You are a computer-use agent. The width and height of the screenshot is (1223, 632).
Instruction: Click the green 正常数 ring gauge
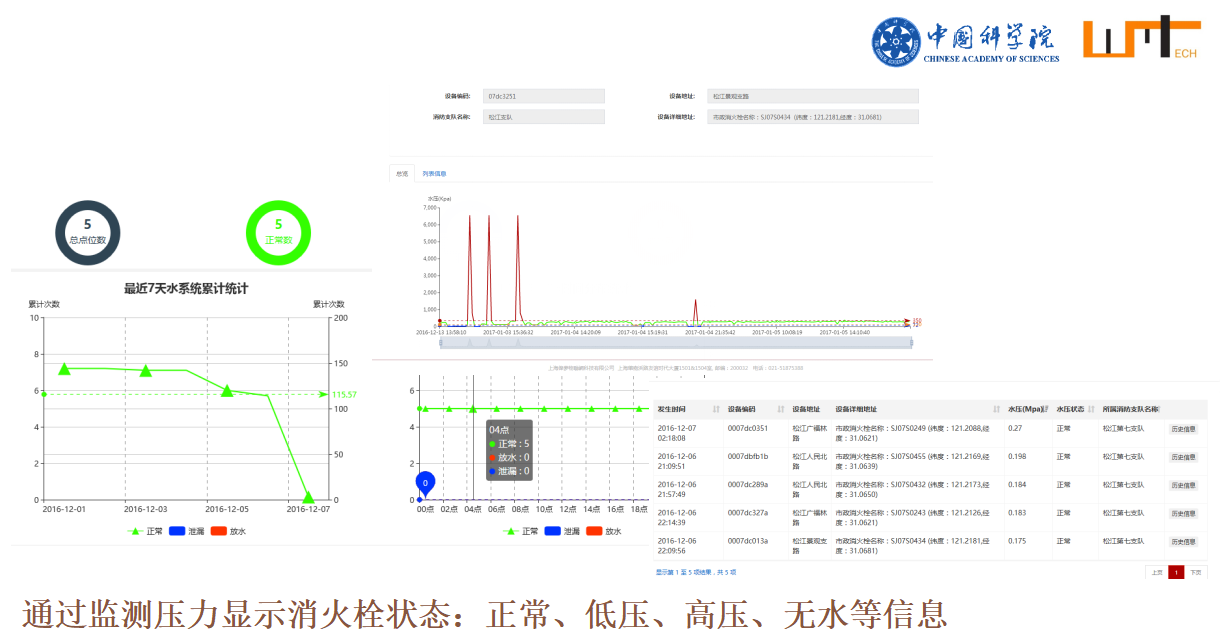pos(278,232)
